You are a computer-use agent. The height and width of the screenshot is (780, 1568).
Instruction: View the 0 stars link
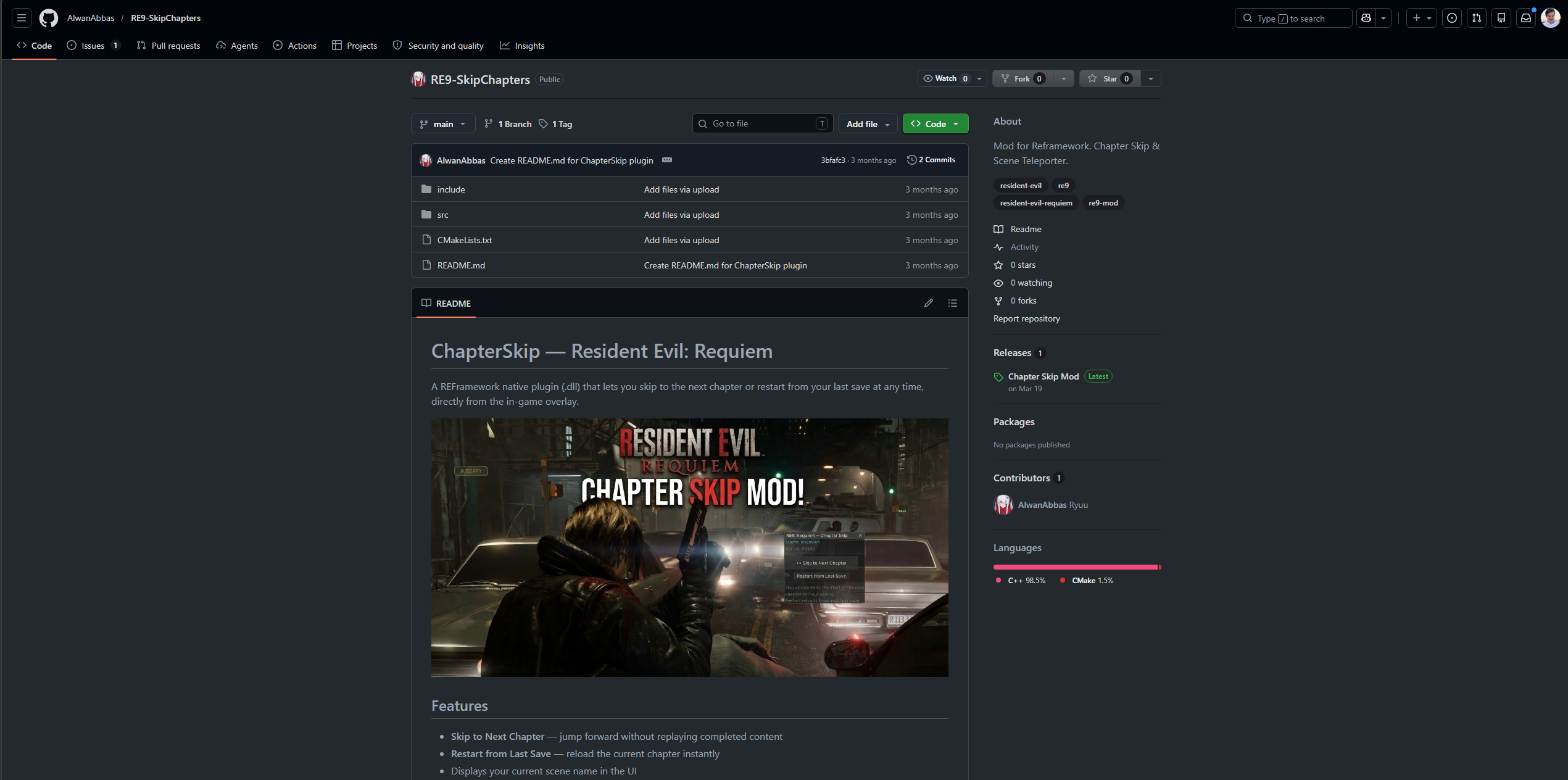(x=1014, y=265)
